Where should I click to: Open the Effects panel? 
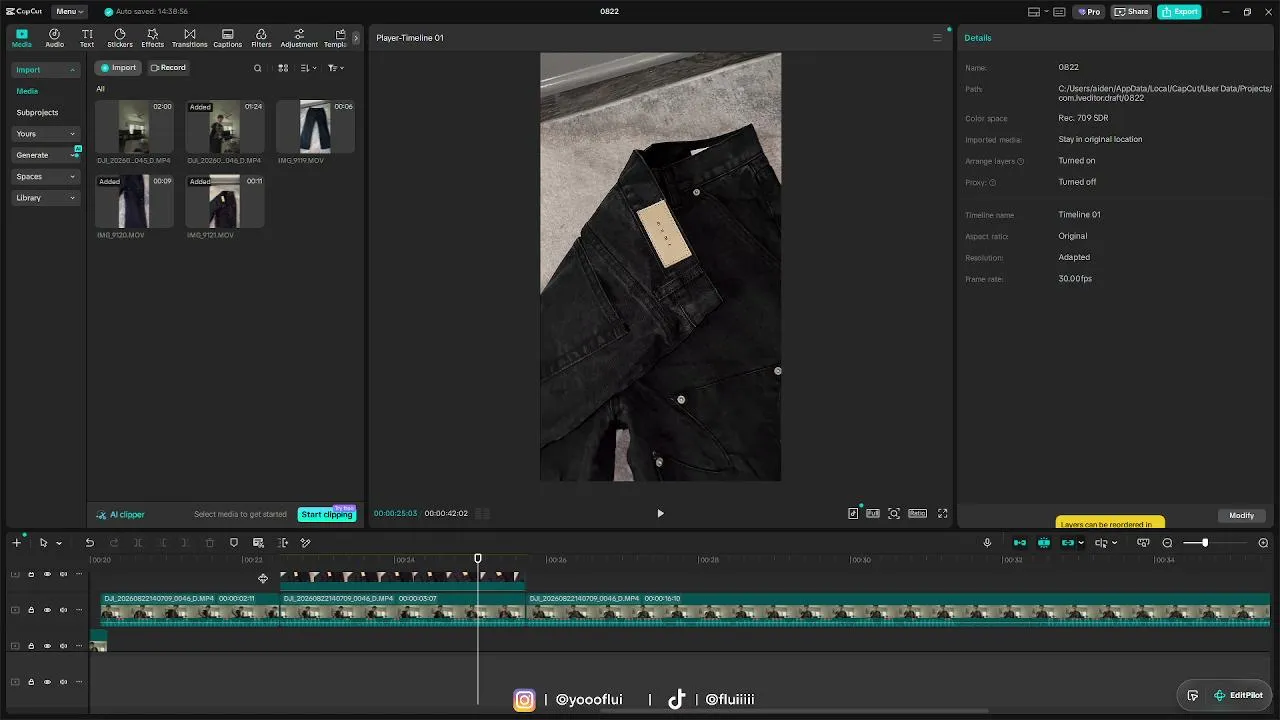[x=153, y=38]
